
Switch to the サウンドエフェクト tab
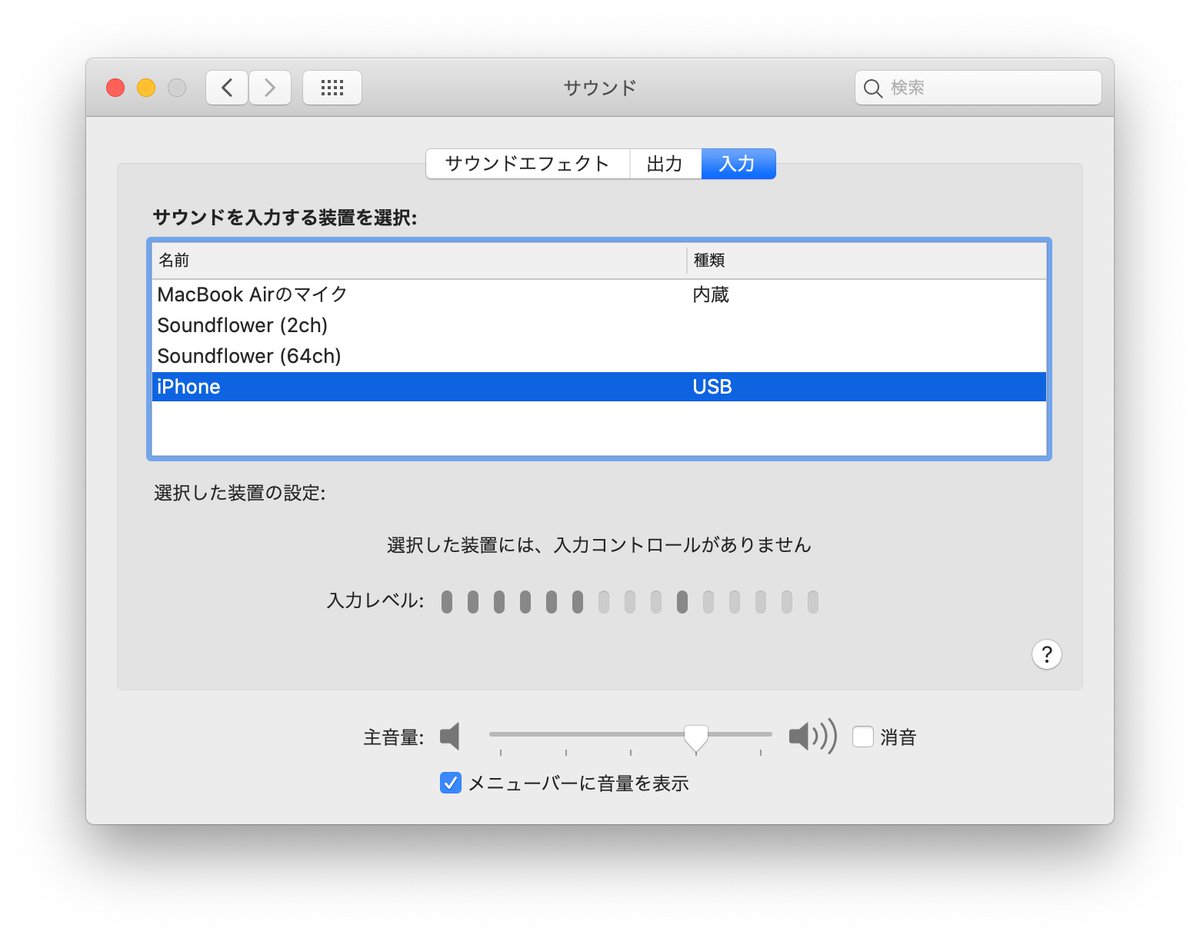click(x=527, y=164)
